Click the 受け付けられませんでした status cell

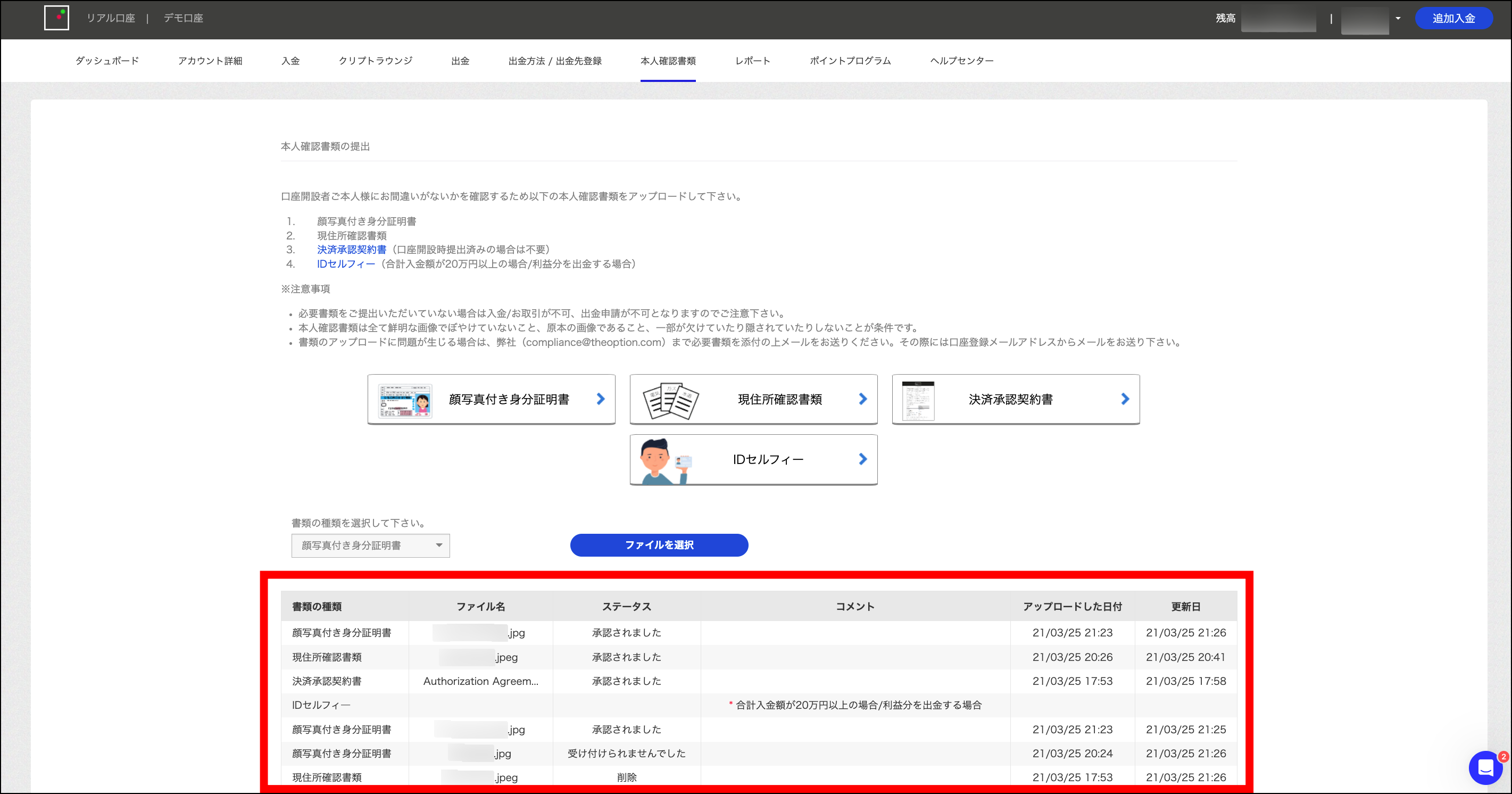click(x=626, y=754)
